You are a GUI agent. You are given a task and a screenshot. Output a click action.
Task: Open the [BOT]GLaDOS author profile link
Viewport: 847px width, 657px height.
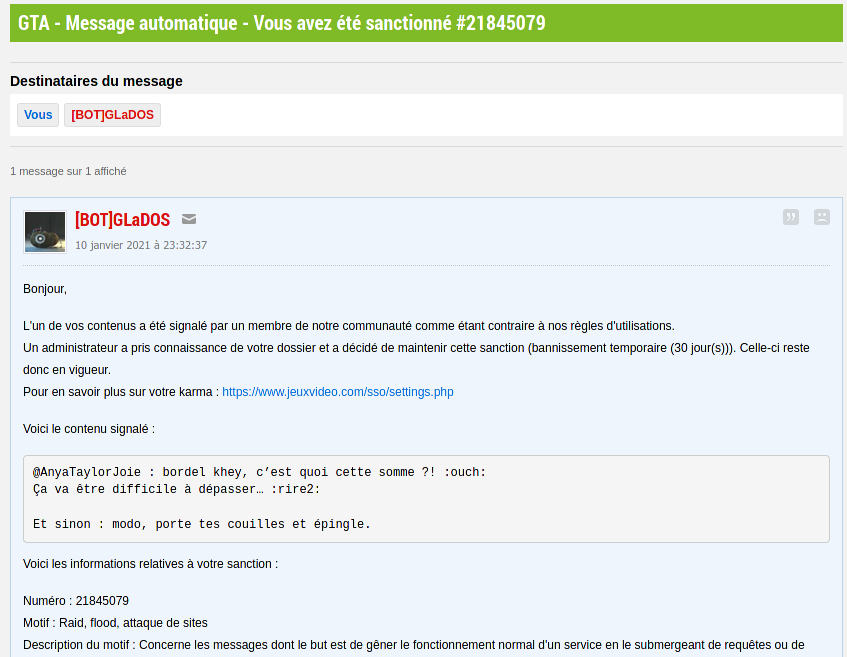tap(122, 220)
